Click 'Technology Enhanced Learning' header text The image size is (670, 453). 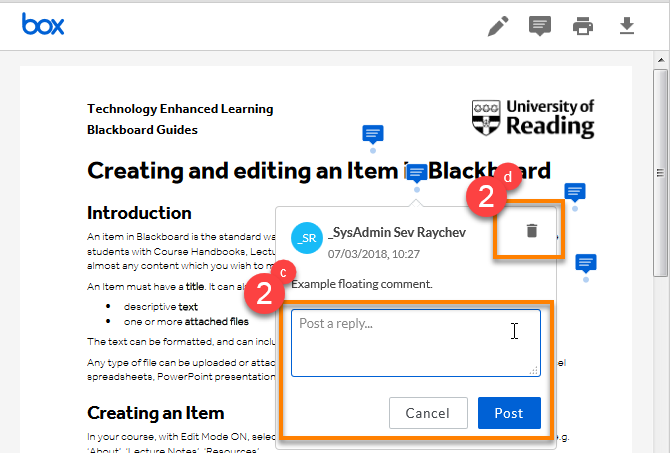[x=180, y=109]
